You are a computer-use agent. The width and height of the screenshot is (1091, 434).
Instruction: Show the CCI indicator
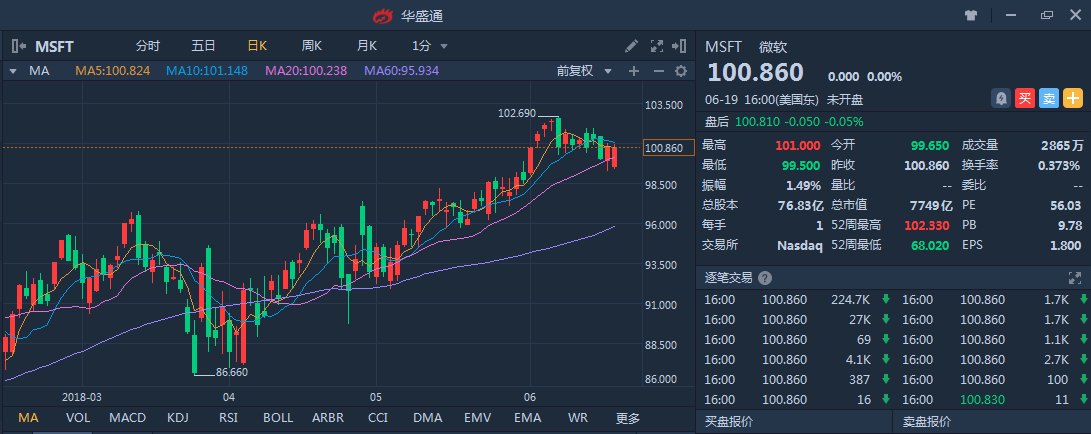tap(378, 418)
